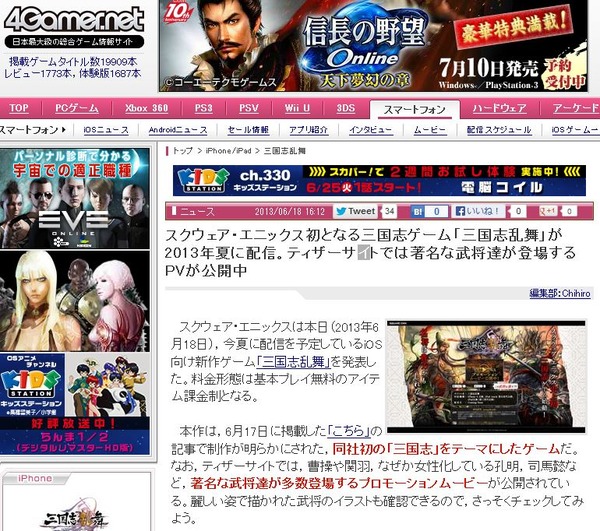Click the red text 著名な武将達が多数登場するプロモーションムービー
Image resolution: width=600 pixels, height=531 pixels.
[339, 484]
